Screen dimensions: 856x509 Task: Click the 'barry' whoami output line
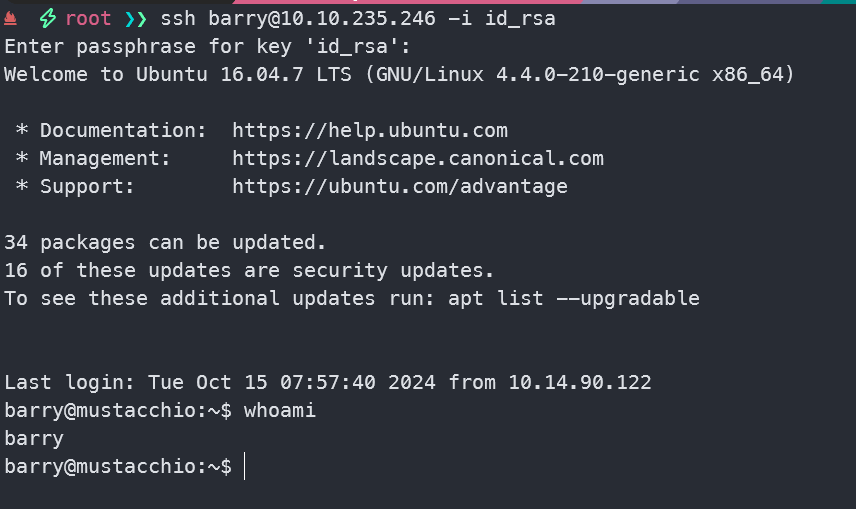(34, 438)
